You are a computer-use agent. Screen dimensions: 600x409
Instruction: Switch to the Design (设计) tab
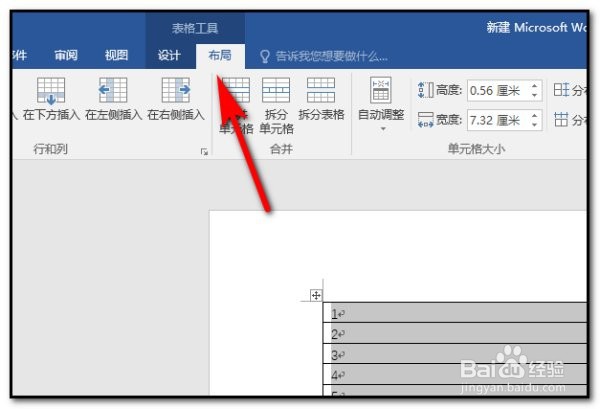[x=169, y=55]
